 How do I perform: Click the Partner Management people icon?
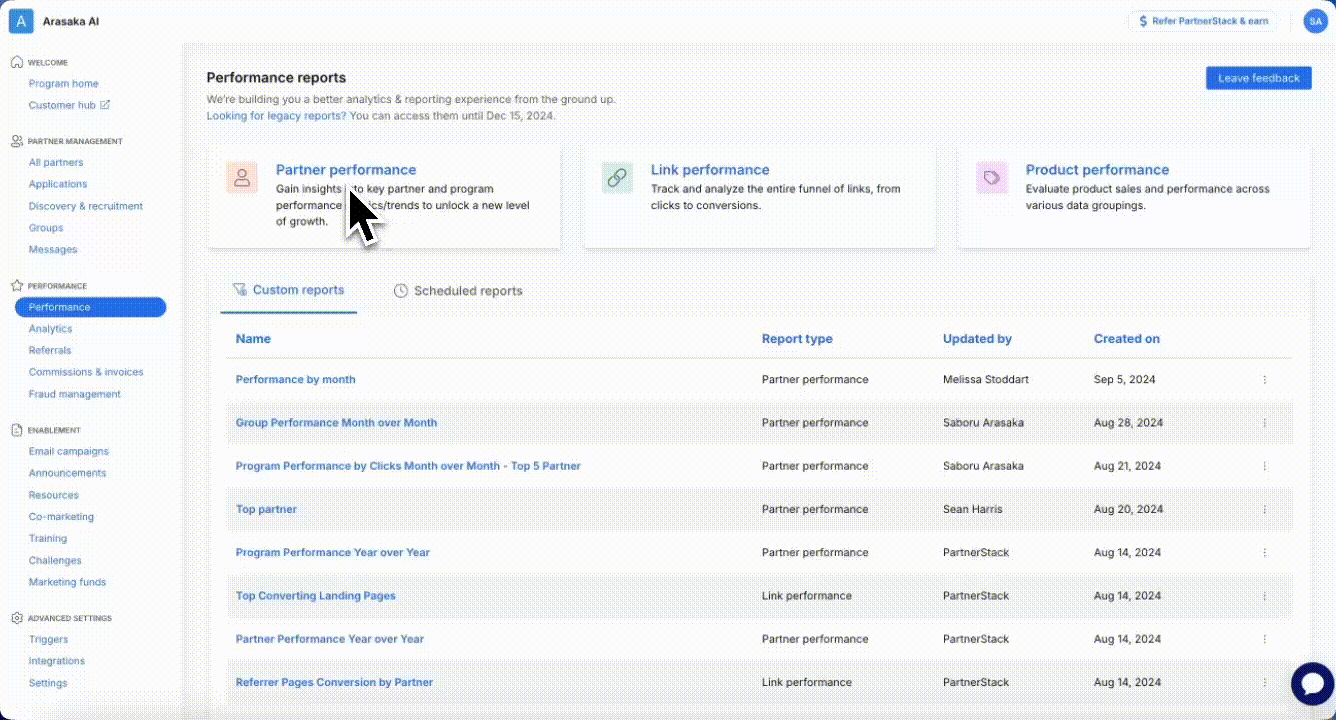pyautogui.click(x=17, y=141)
